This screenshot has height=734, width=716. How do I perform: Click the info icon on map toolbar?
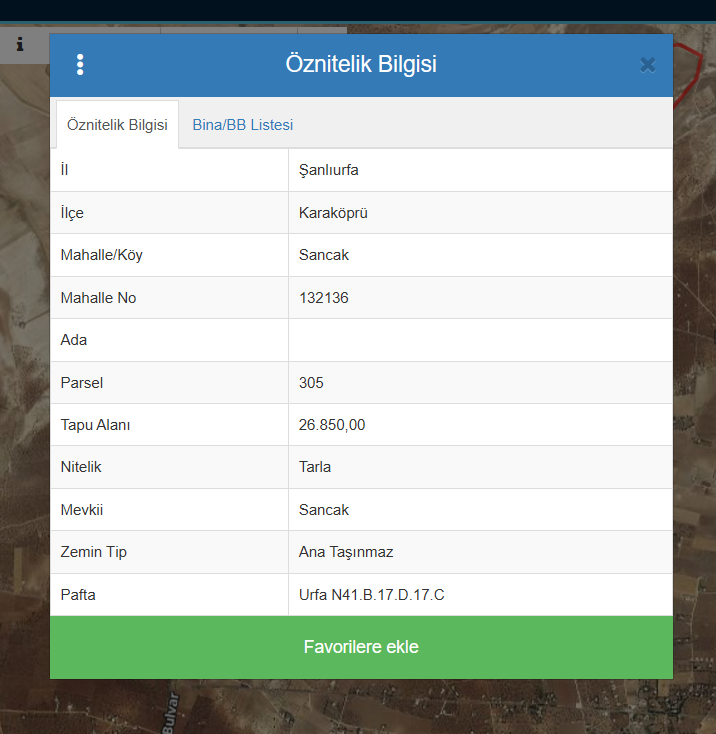tap(20, 45)
